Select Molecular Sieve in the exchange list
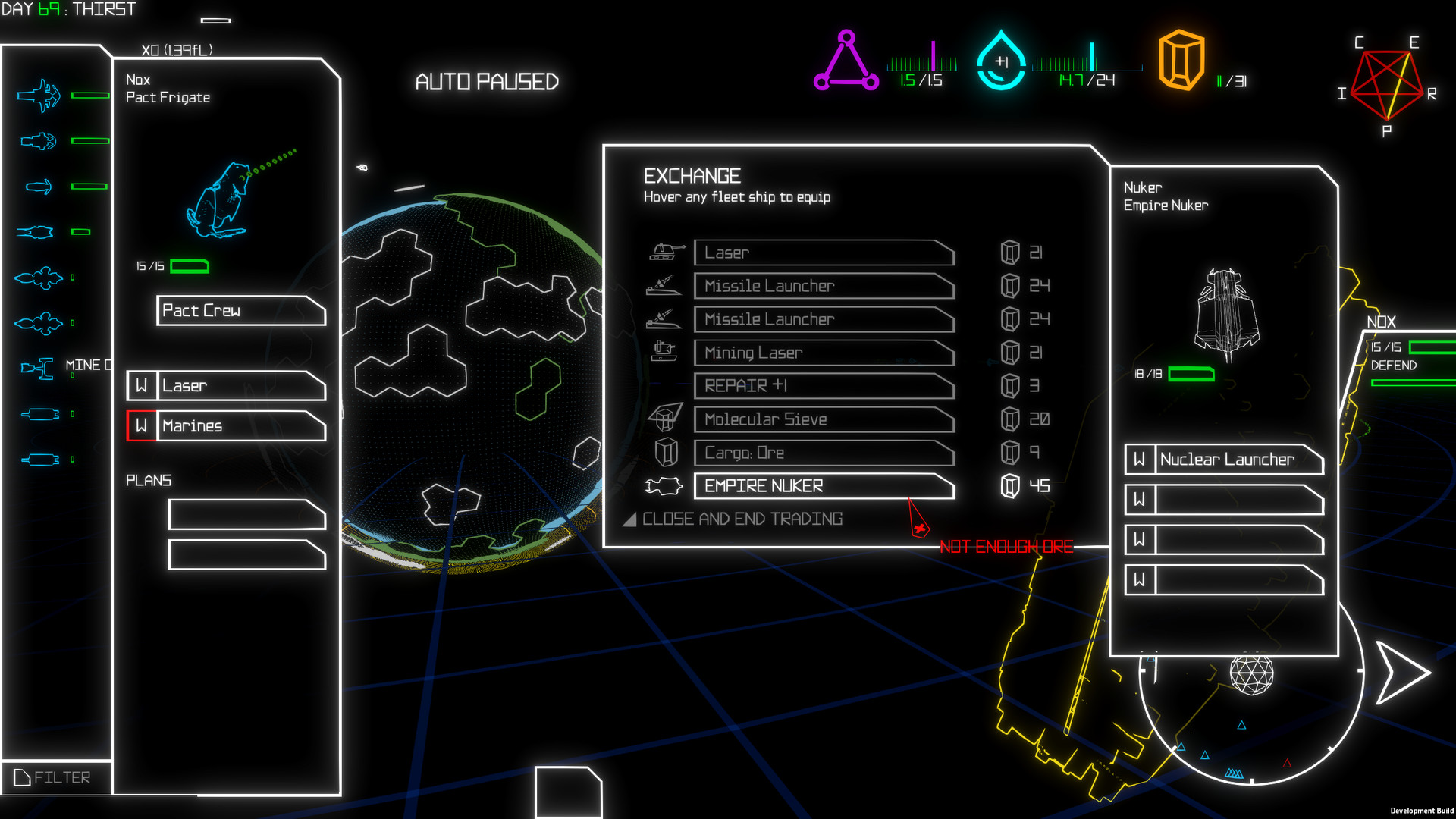 click(x=823, y=419)
